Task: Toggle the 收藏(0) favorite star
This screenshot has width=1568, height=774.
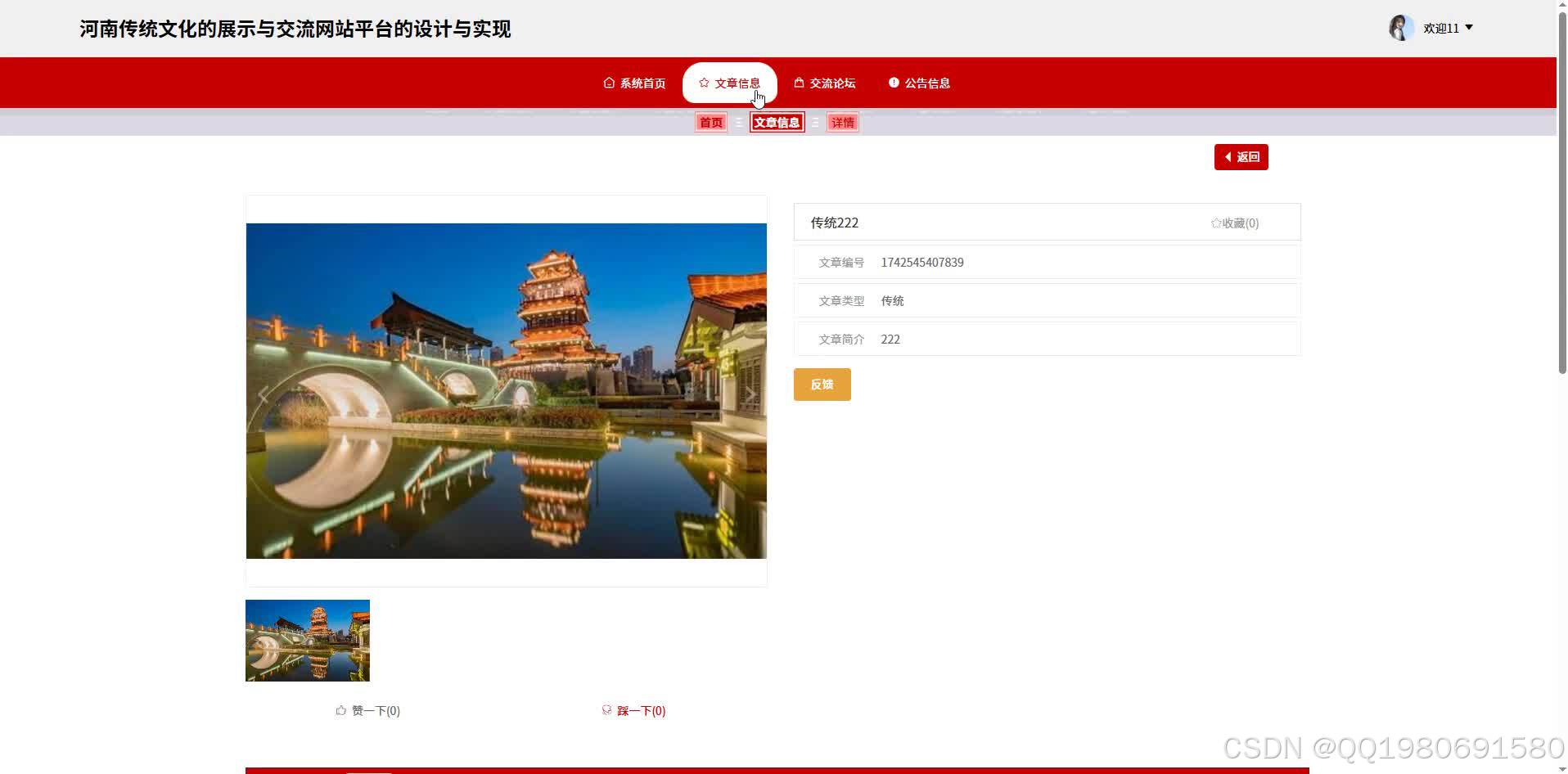Action: click(x=1234, y=223)
